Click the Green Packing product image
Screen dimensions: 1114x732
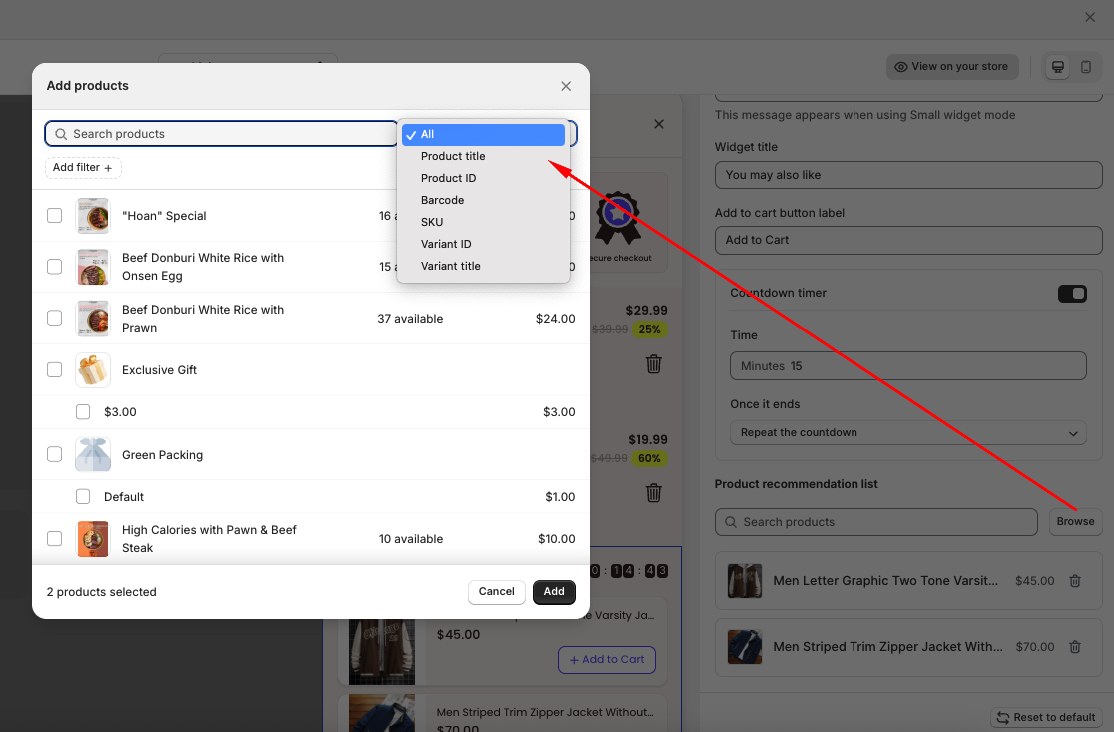point(93,455)
